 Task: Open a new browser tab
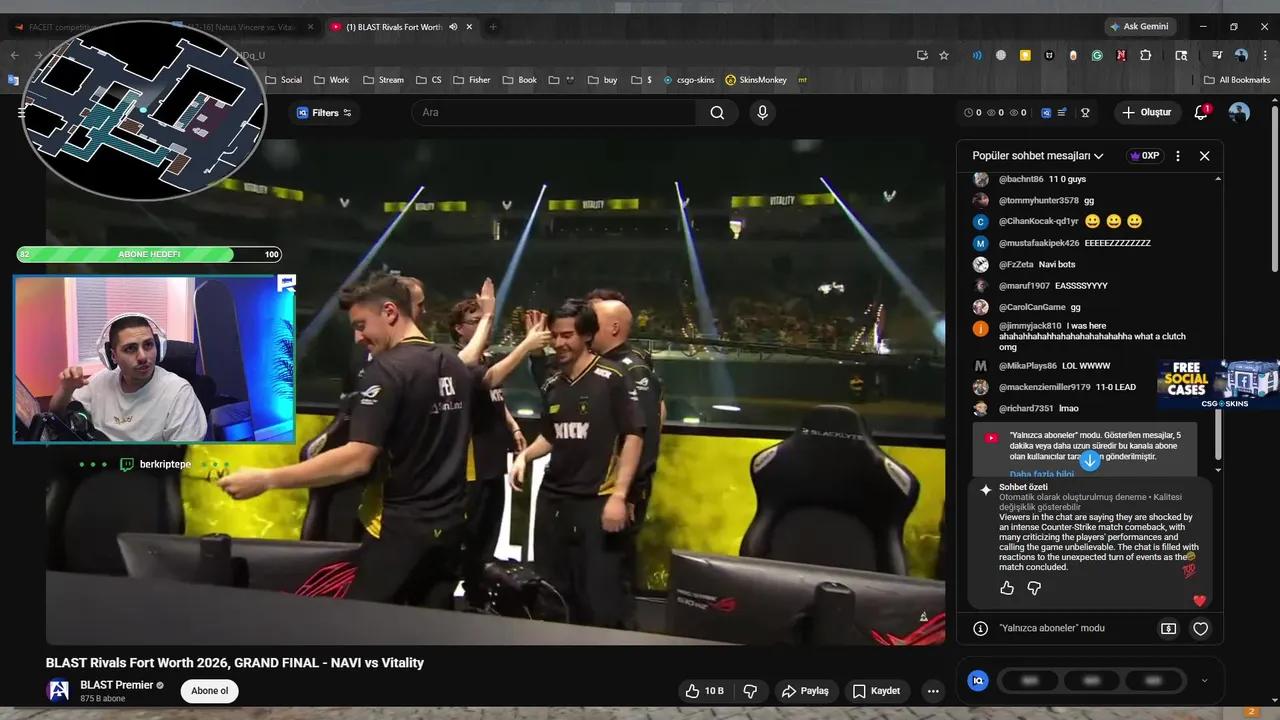493,27
